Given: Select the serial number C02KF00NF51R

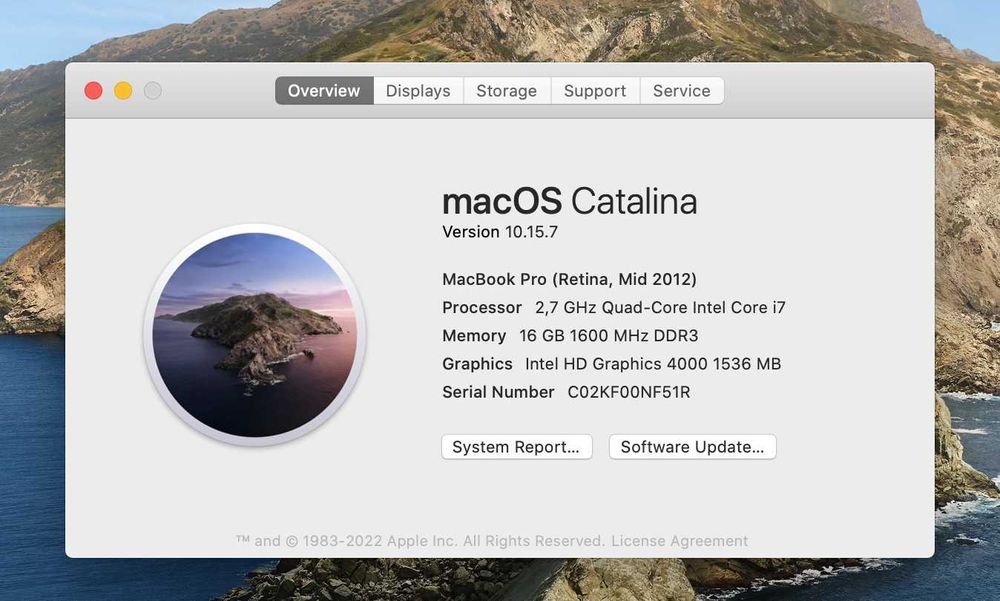Looking at the screenshot, I should tap(629, 392).
